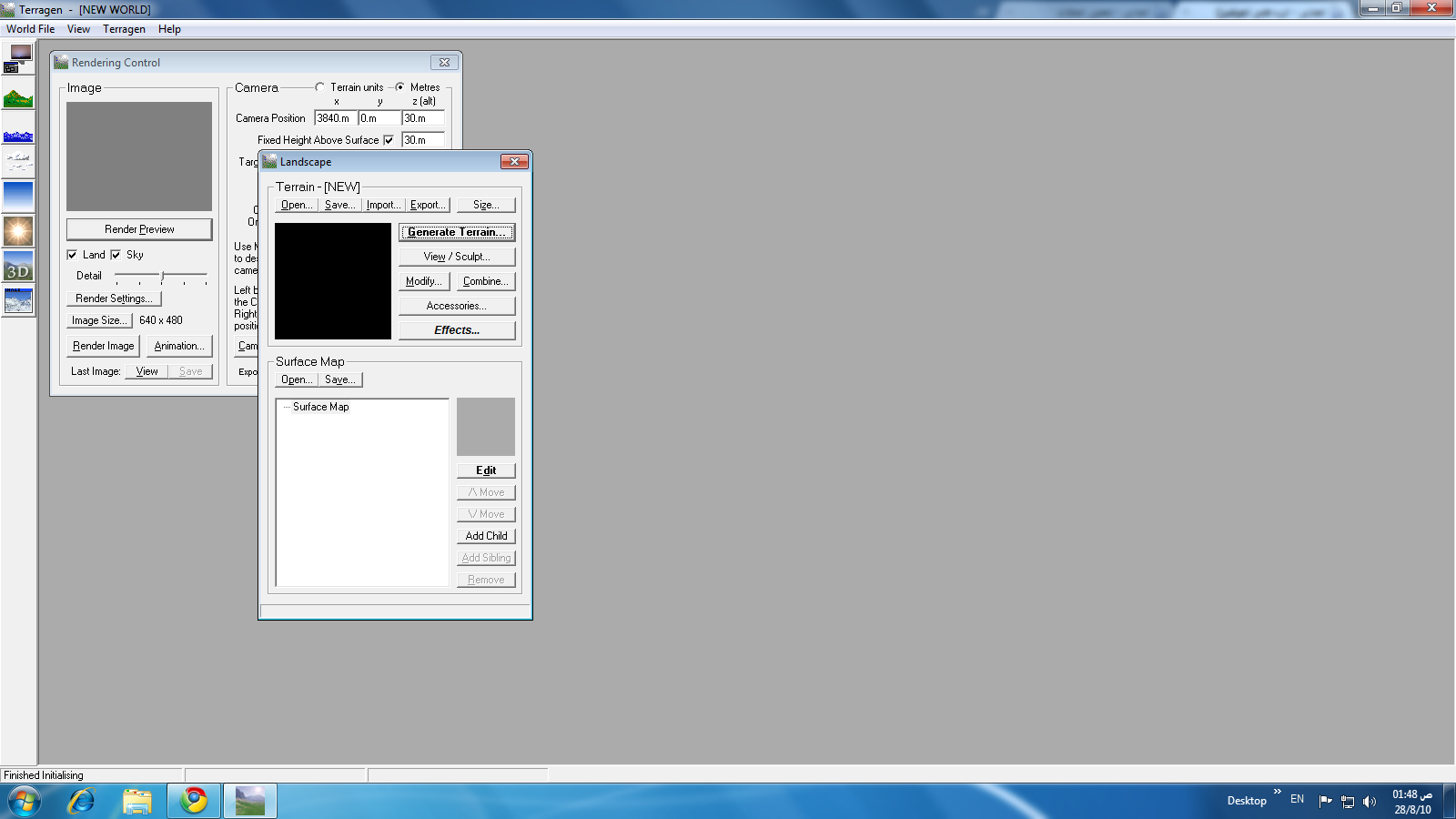Click the Landscape window title icon
Viewport: 1456px width, 819px height.
pyautogui.click(x=269, y=161)
